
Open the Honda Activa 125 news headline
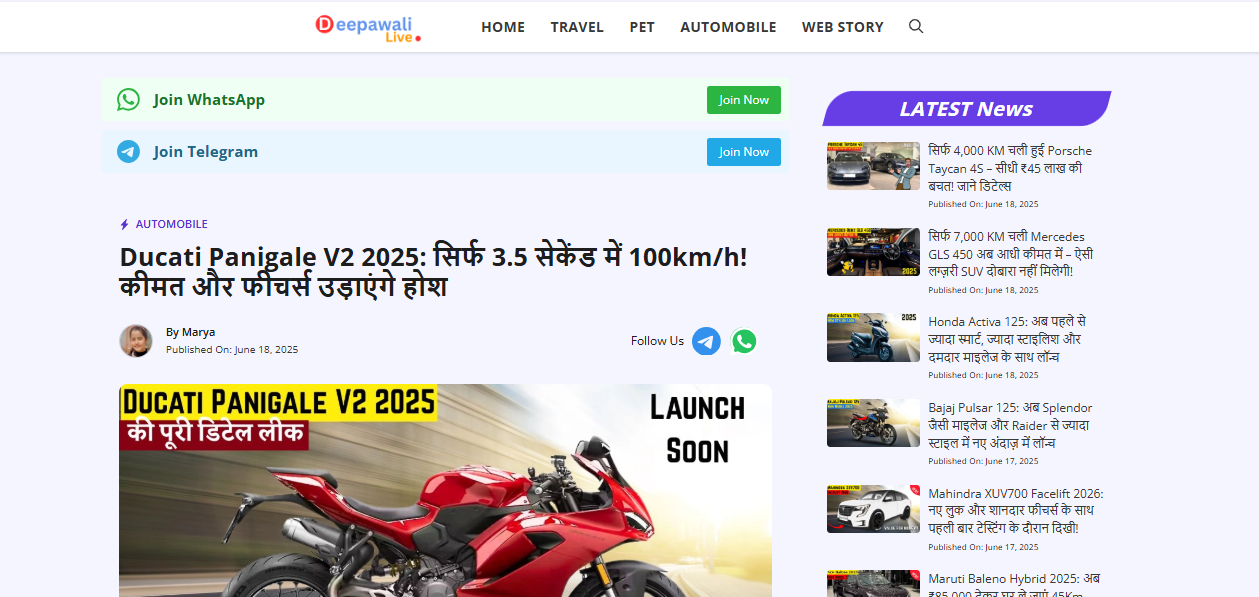(1007, 339)
